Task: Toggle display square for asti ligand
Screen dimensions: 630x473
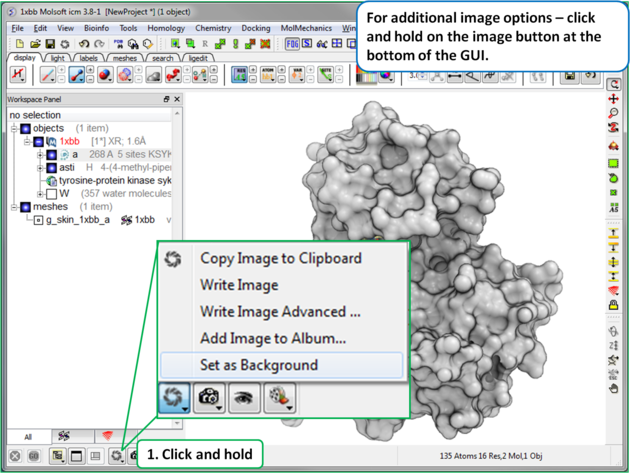Action: pyautogui.click(x=52, y=168)
